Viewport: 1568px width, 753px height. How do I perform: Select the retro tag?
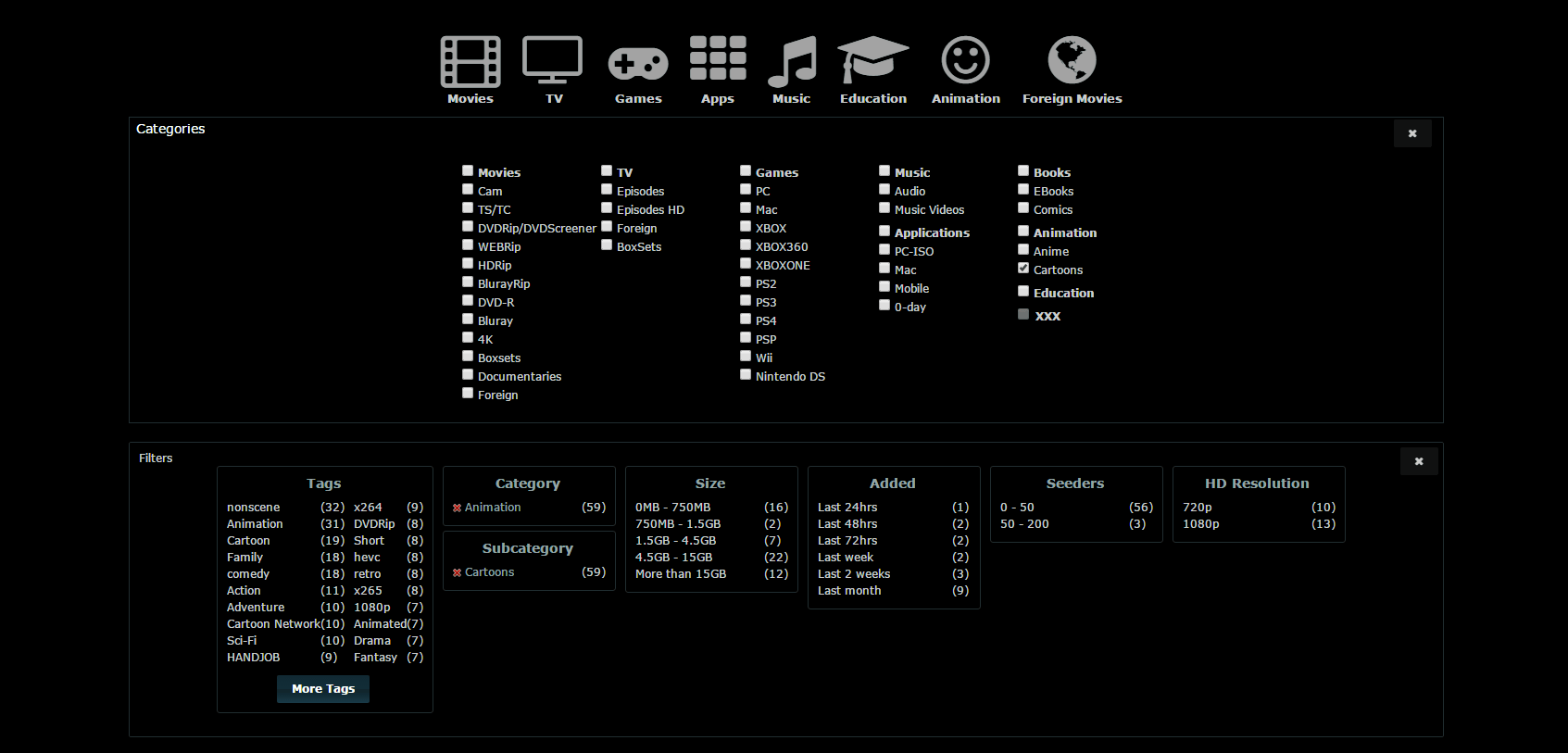(x=367, y=574)
